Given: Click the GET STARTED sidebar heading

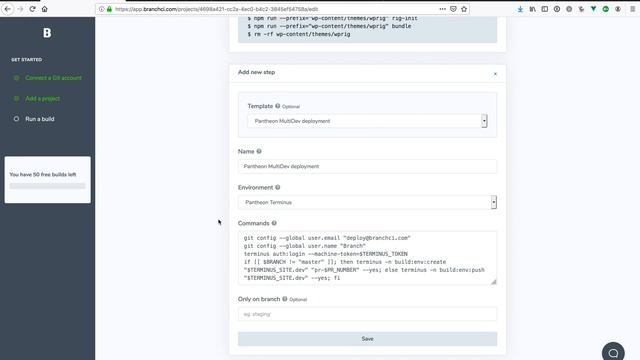Looking at the screenshot, I should pos(27,60).
